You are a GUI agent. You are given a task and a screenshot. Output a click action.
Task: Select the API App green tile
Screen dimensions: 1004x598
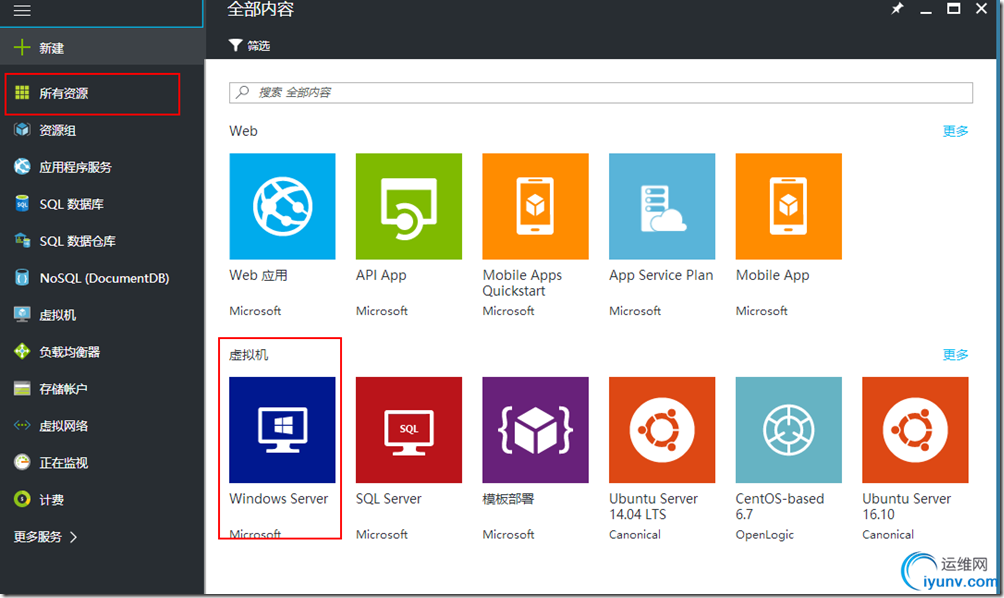pyautogui.click(x=409, y=206)
